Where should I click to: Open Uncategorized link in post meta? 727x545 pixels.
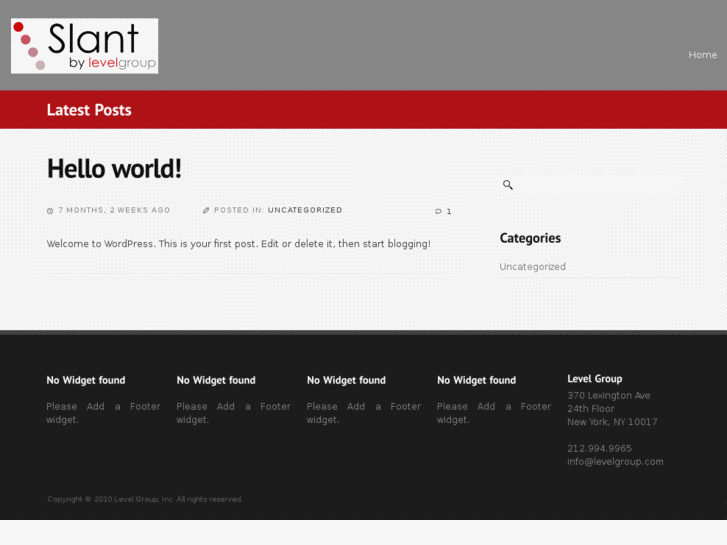305,211
